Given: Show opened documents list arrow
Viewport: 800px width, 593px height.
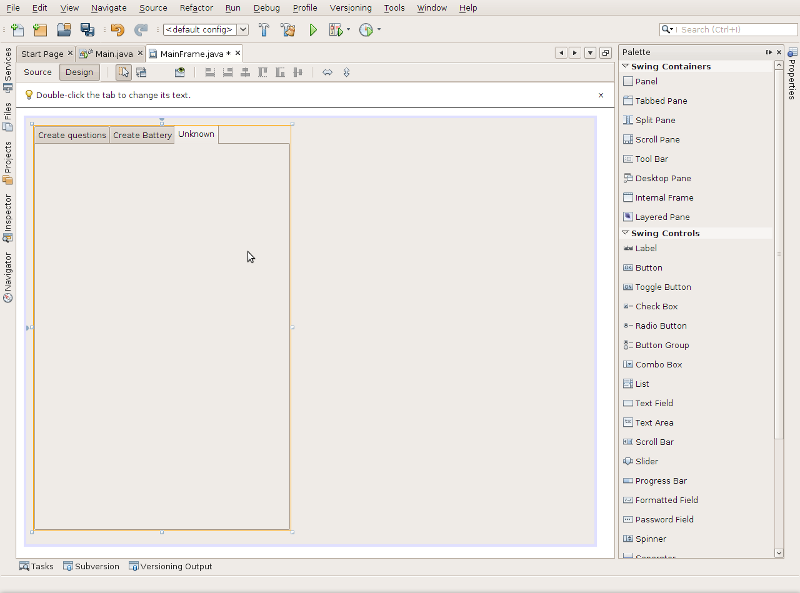Looking at the screenshot, I should tap(590, 53).
